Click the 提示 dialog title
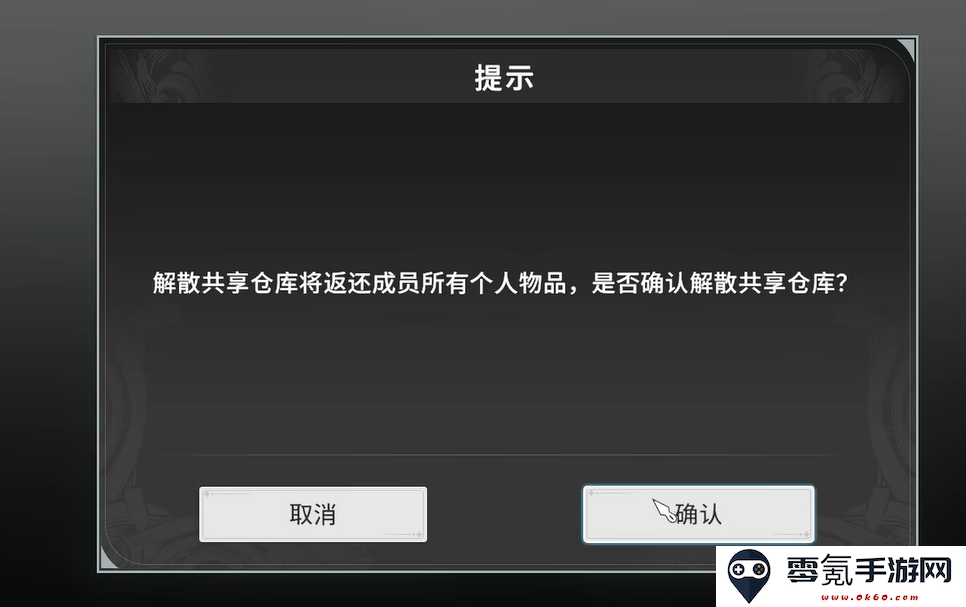 click(504, 78)
